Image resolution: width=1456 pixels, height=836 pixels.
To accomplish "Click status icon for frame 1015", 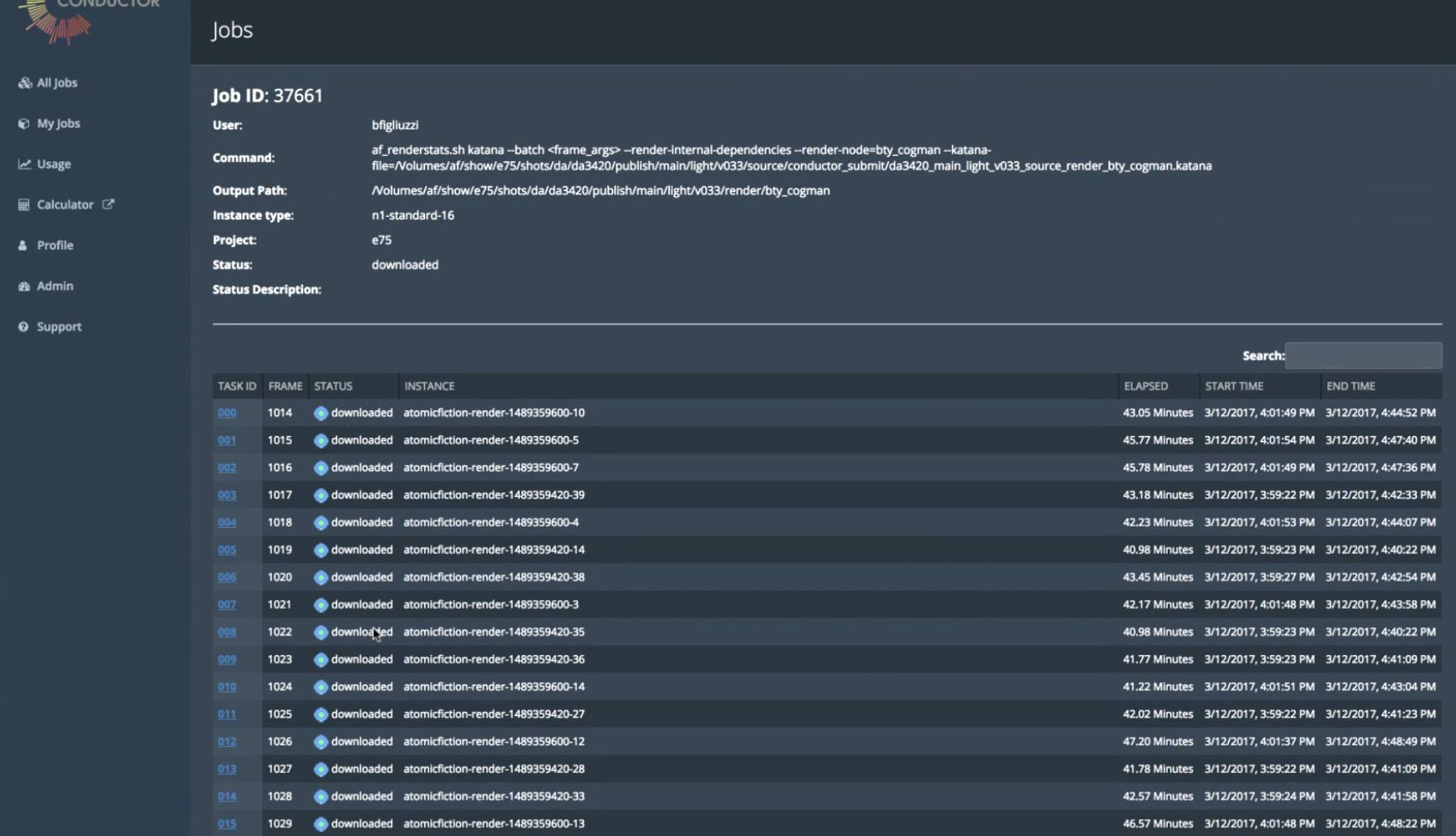I will (x=321, y=440).
